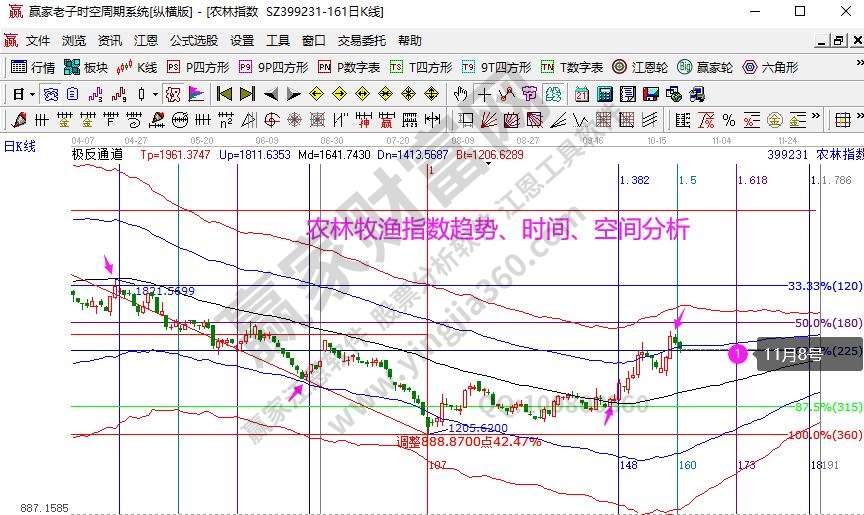This screenshot has height=515, width=864.
Task: Open the candlestick style dropdown arrow
Action: pos(154,94)
